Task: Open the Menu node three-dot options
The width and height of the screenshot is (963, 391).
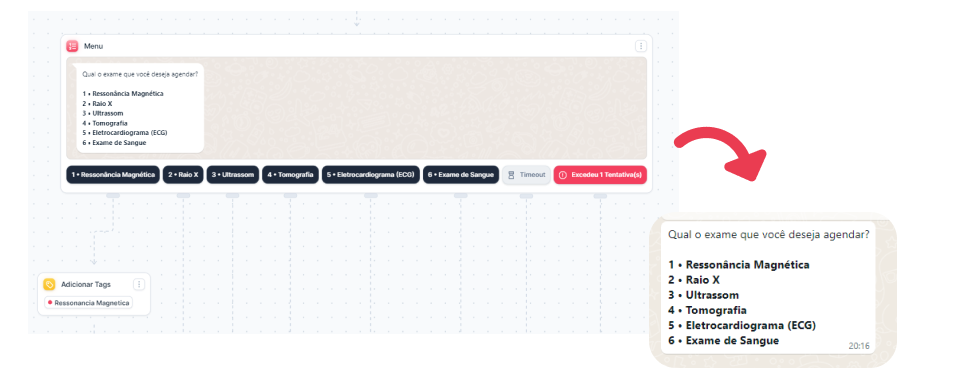Action: 641,46
